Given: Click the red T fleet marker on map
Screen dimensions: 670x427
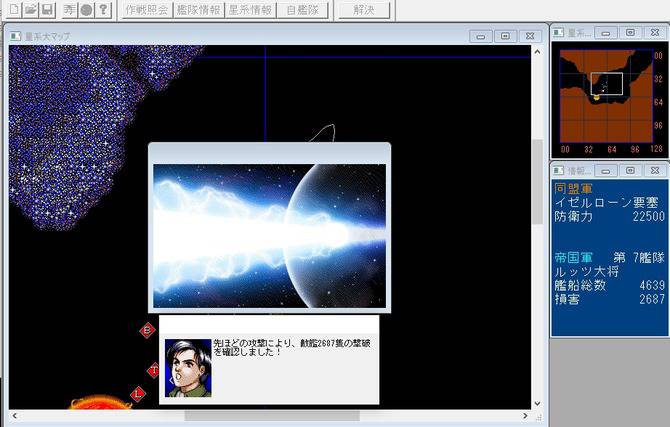Looking at the screenshot, I should pos(153,371).
